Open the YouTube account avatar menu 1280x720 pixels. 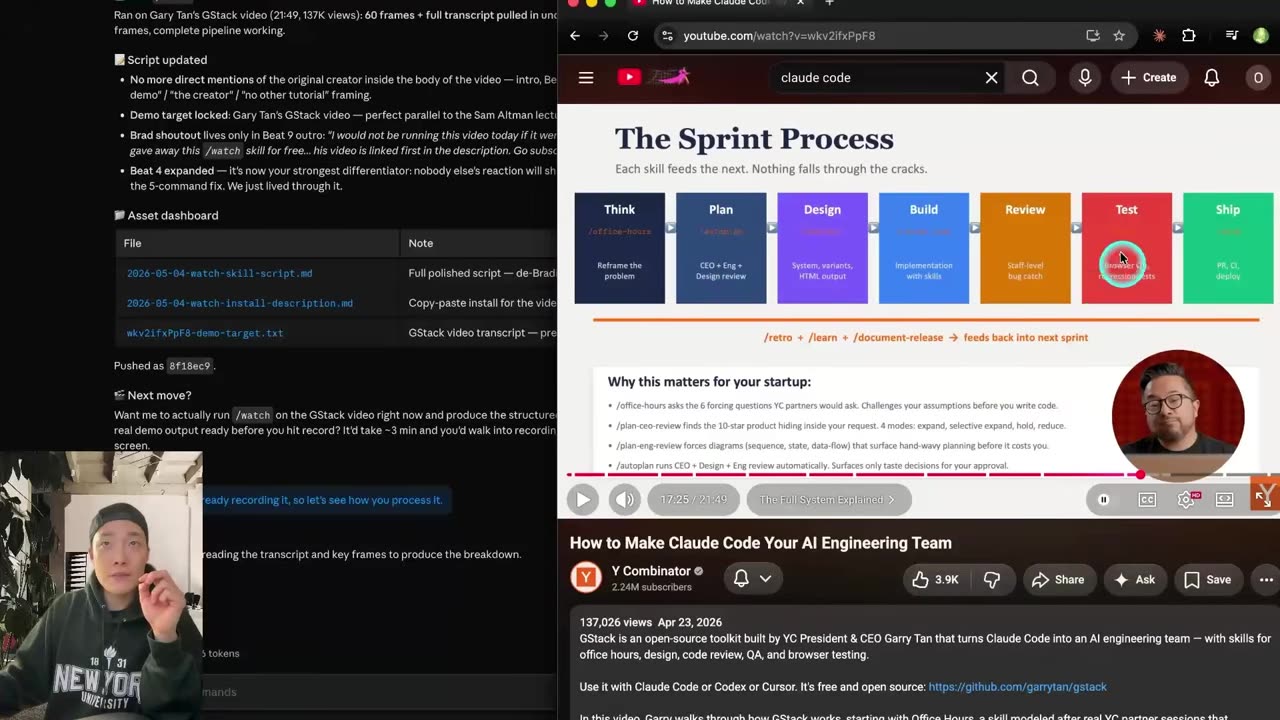click(x=1258, y=77)
